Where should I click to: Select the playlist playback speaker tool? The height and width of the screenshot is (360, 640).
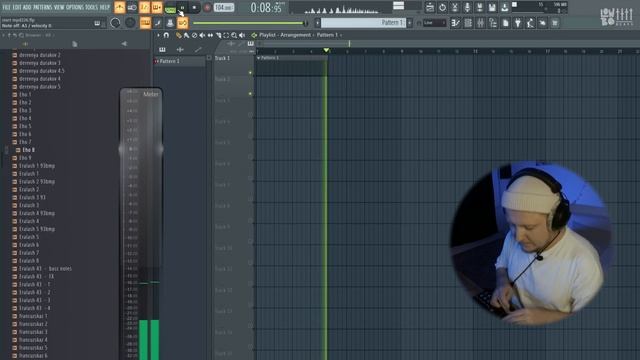pos(242,36)
